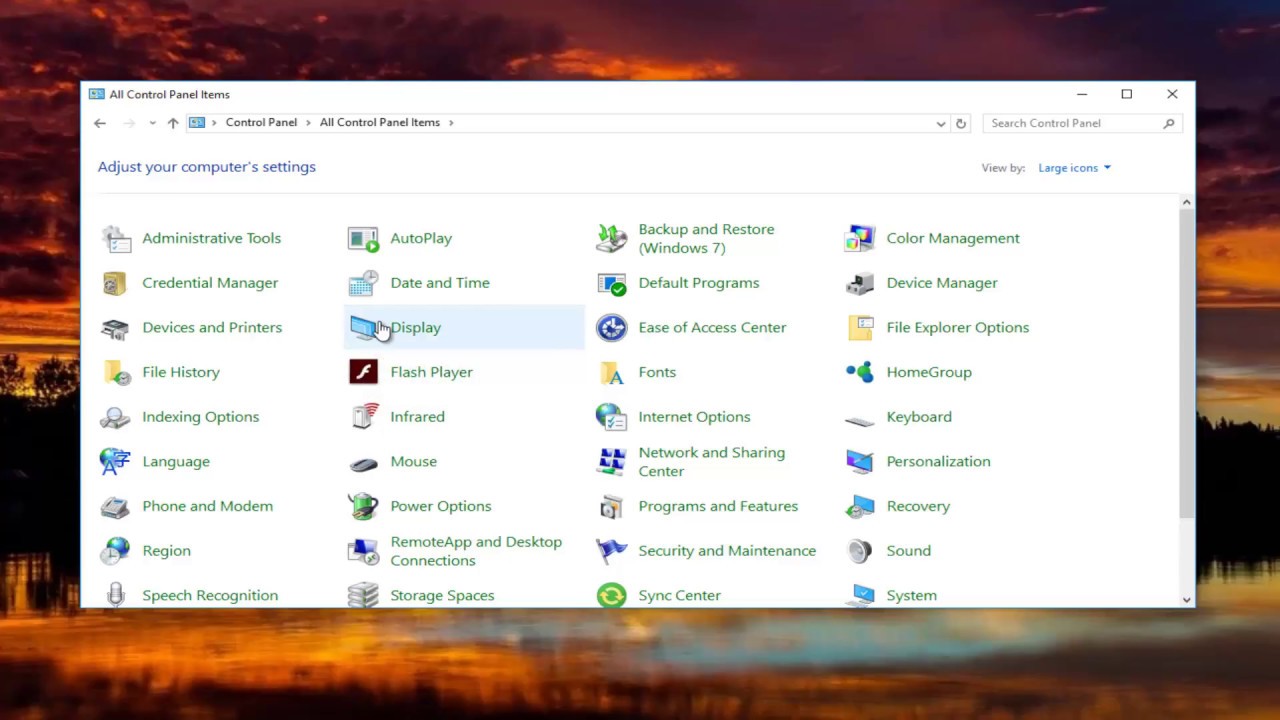Open the Infrared icon
The image size is (1280, 720).
(x=363, y=417)
